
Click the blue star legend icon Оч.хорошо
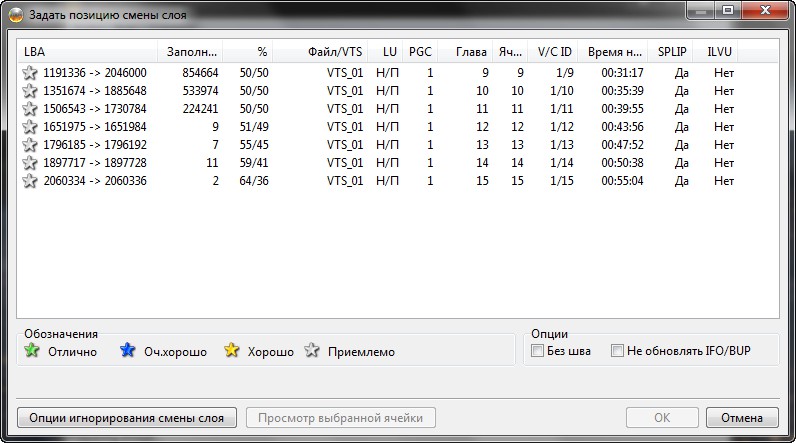click(127, 350)
